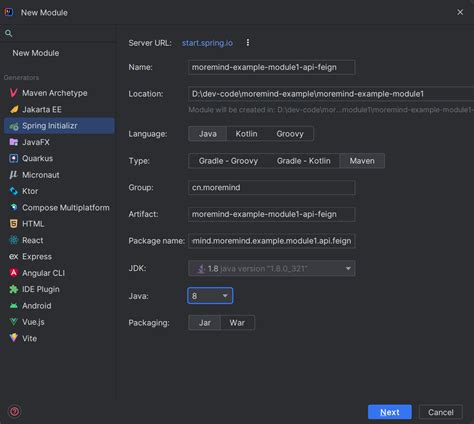Expand the Java version combo box

[210, 296]
